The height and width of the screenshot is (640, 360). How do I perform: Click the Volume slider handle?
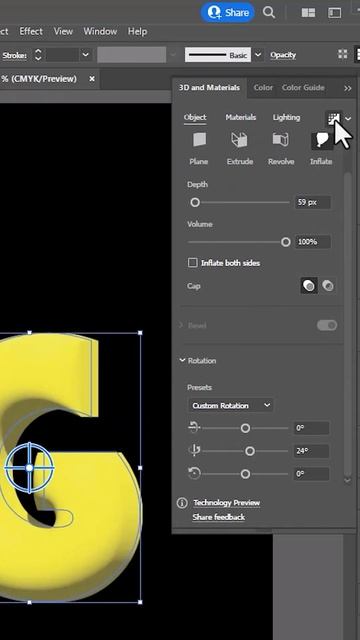[x=286, y=242]
